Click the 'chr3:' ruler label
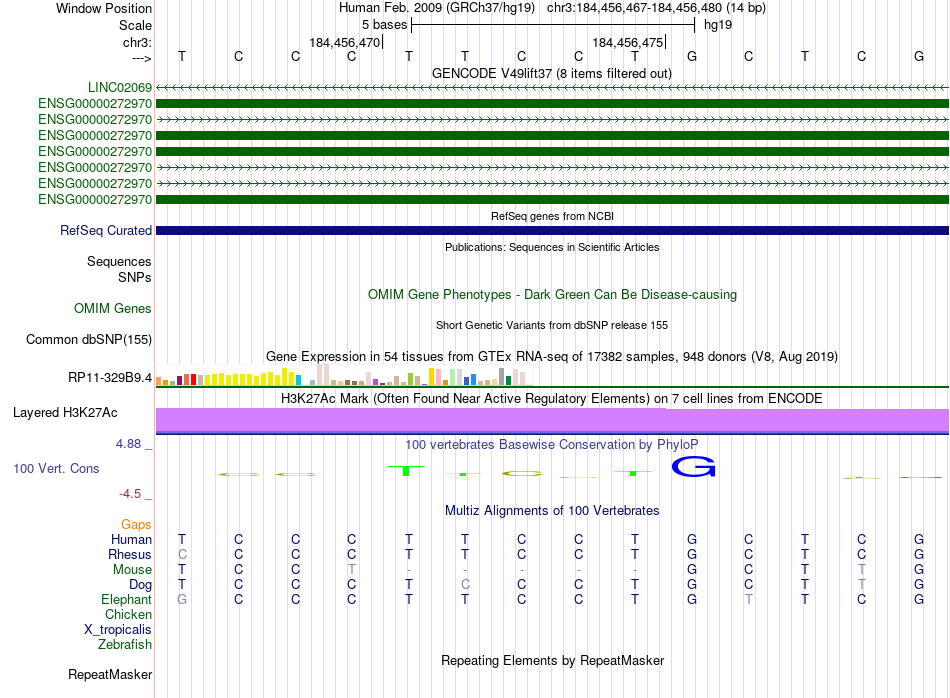 [137, 42]
